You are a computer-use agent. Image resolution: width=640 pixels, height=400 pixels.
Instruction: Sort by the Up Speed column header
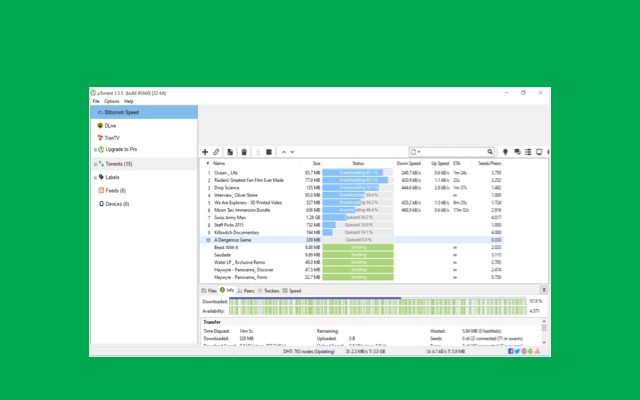tap(440, 163)
